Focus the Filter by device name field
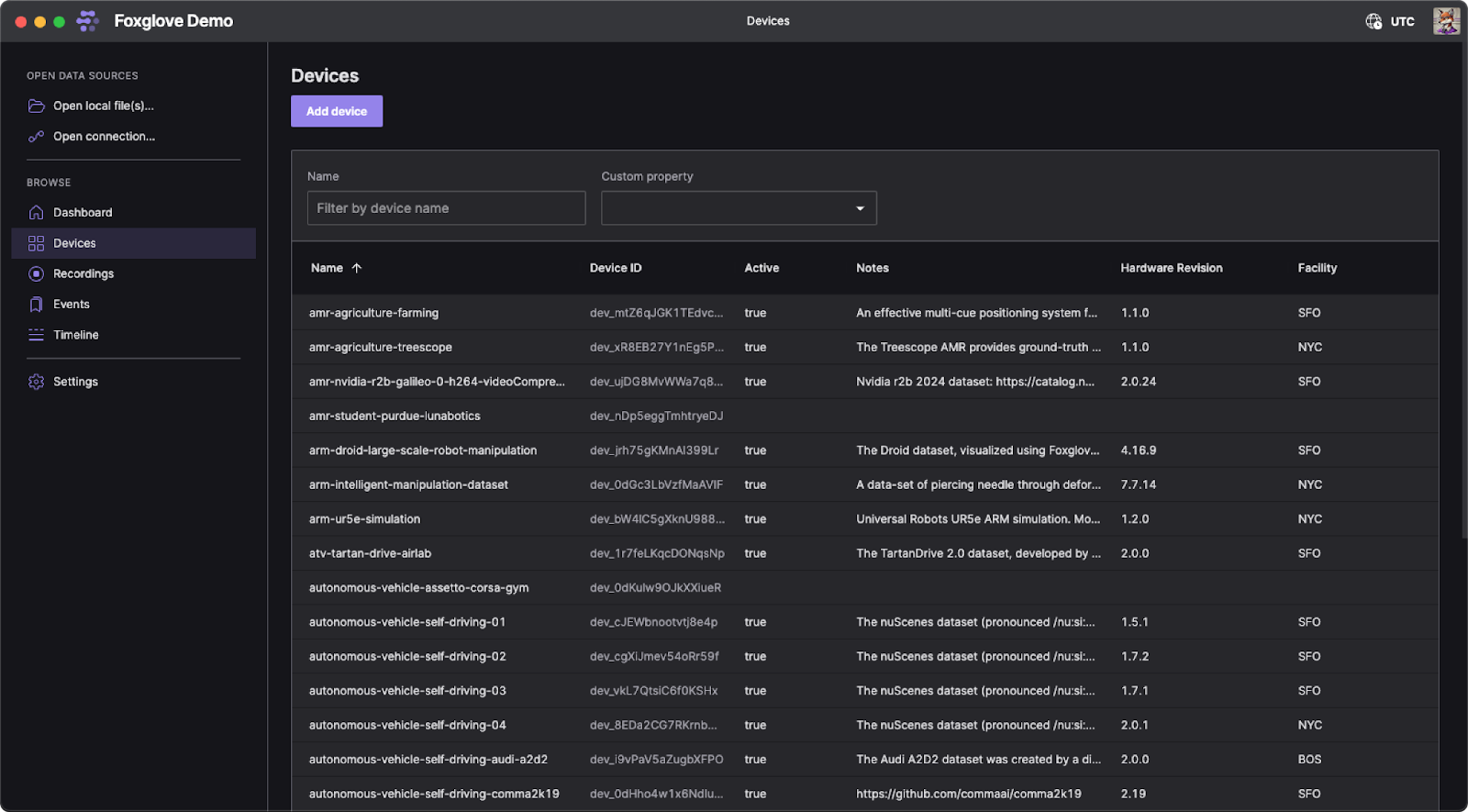This screenshot has width=1468, height=812. coord(446,208)
